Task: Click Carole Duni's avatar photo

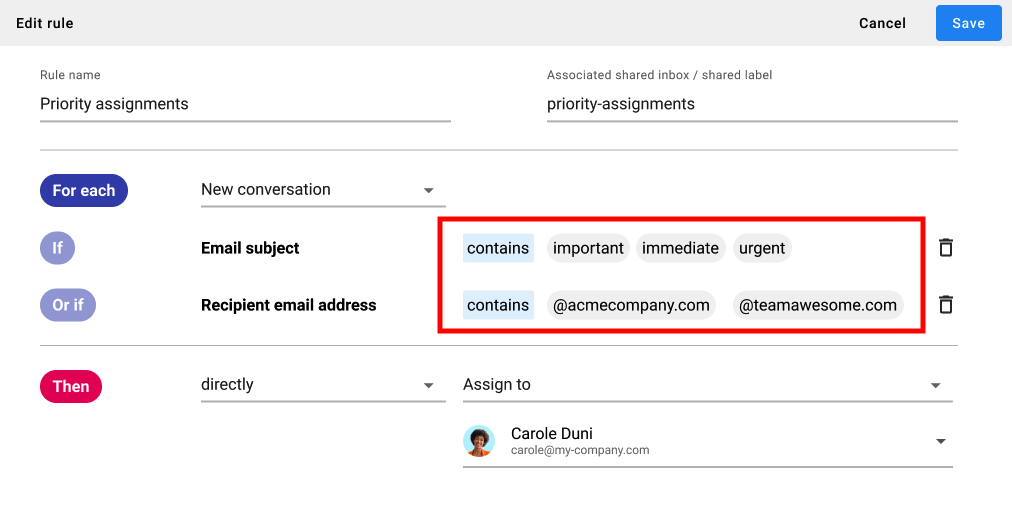Action: (x=479, y=441)
